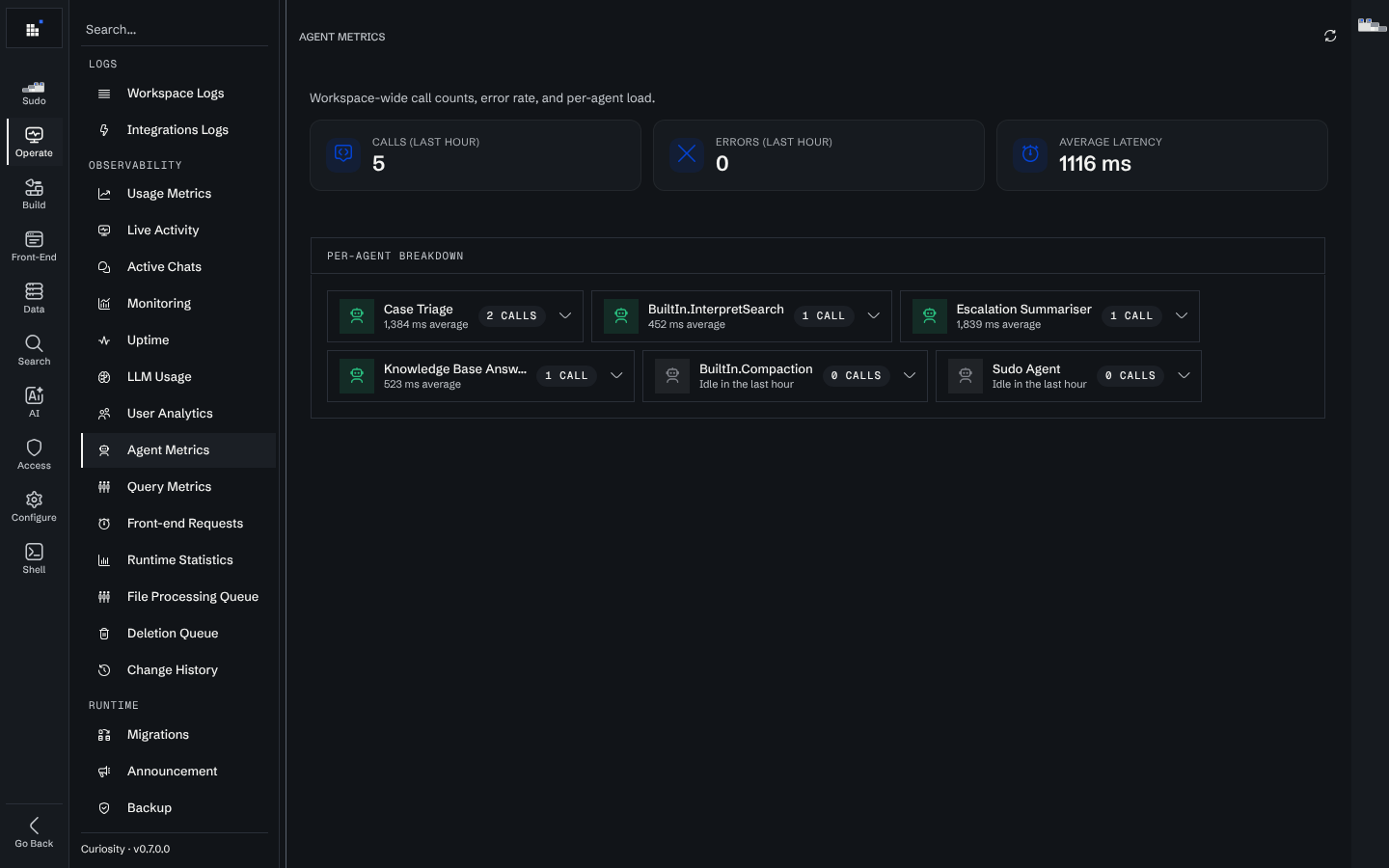Expand the Escalation Summariser agent card

coord(1182,316)
